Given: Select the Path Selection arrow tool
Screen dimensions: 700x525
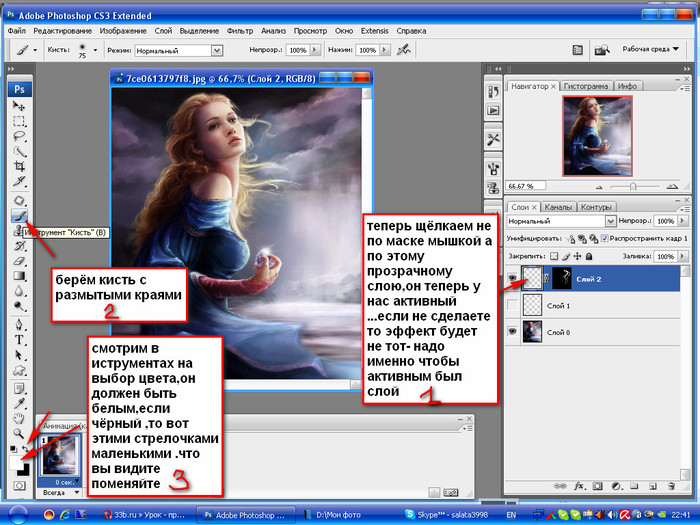Looking at the screenshot, I should 19,355.
